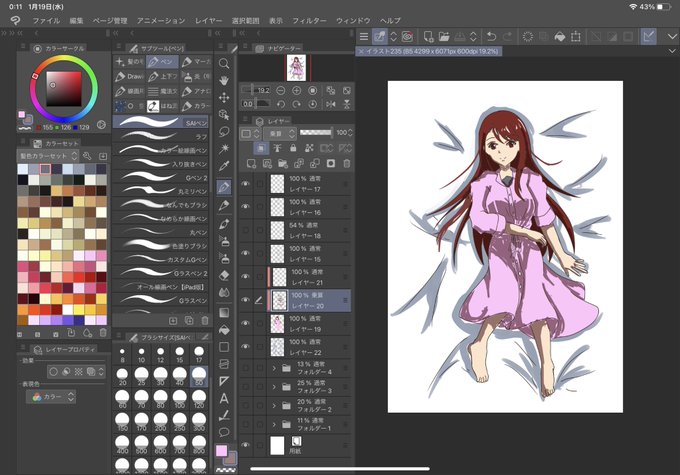The image size is (680, 475).
Task: Expand フォルダー 2 in layer list
Action: click(x=274, y=406)
